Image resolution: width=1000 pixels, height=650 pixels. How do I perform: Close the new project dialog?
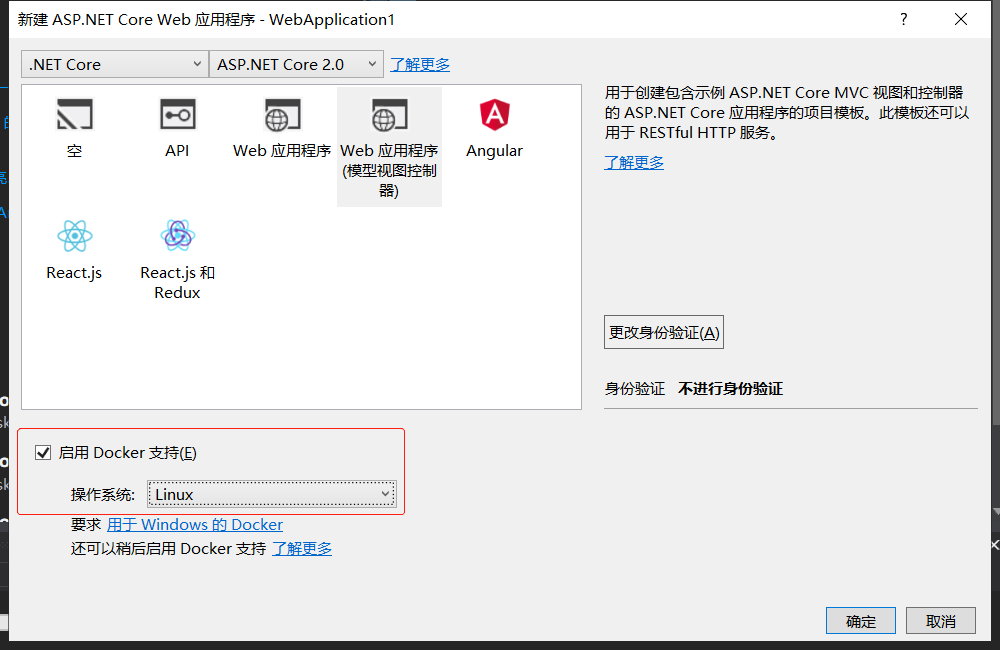961,19
